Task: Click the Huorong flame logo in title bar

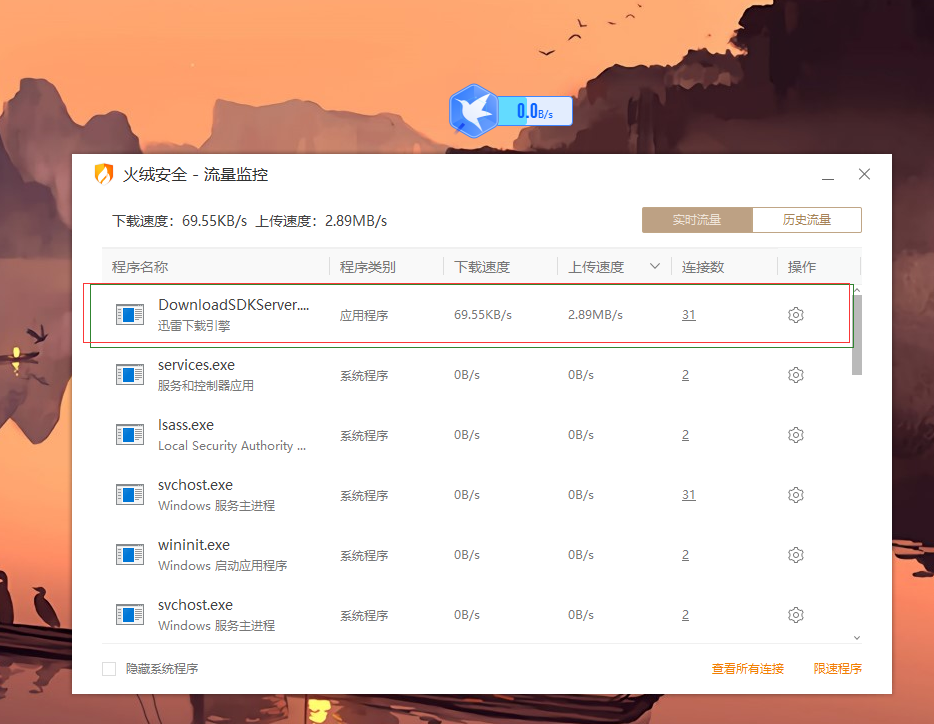Action: coord(105,174)
